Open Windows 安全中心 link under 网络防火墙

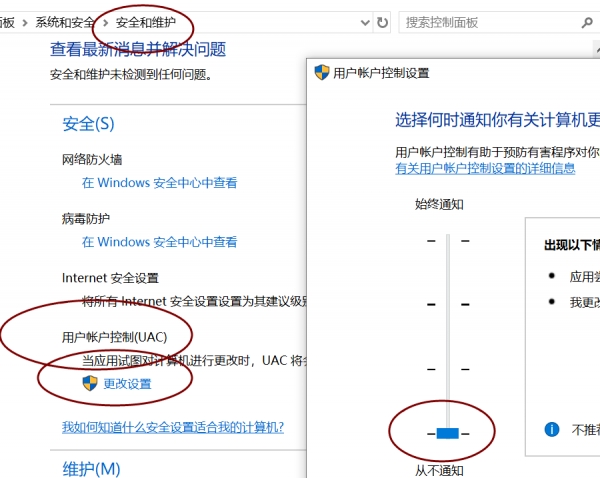[160, 183]
